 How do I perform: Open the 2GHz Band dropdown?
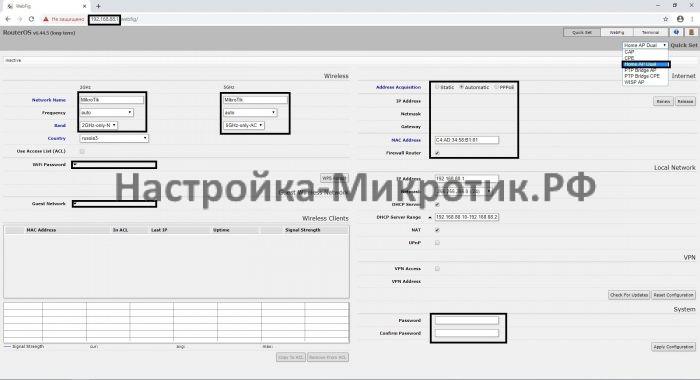click(x=99, y=125)
